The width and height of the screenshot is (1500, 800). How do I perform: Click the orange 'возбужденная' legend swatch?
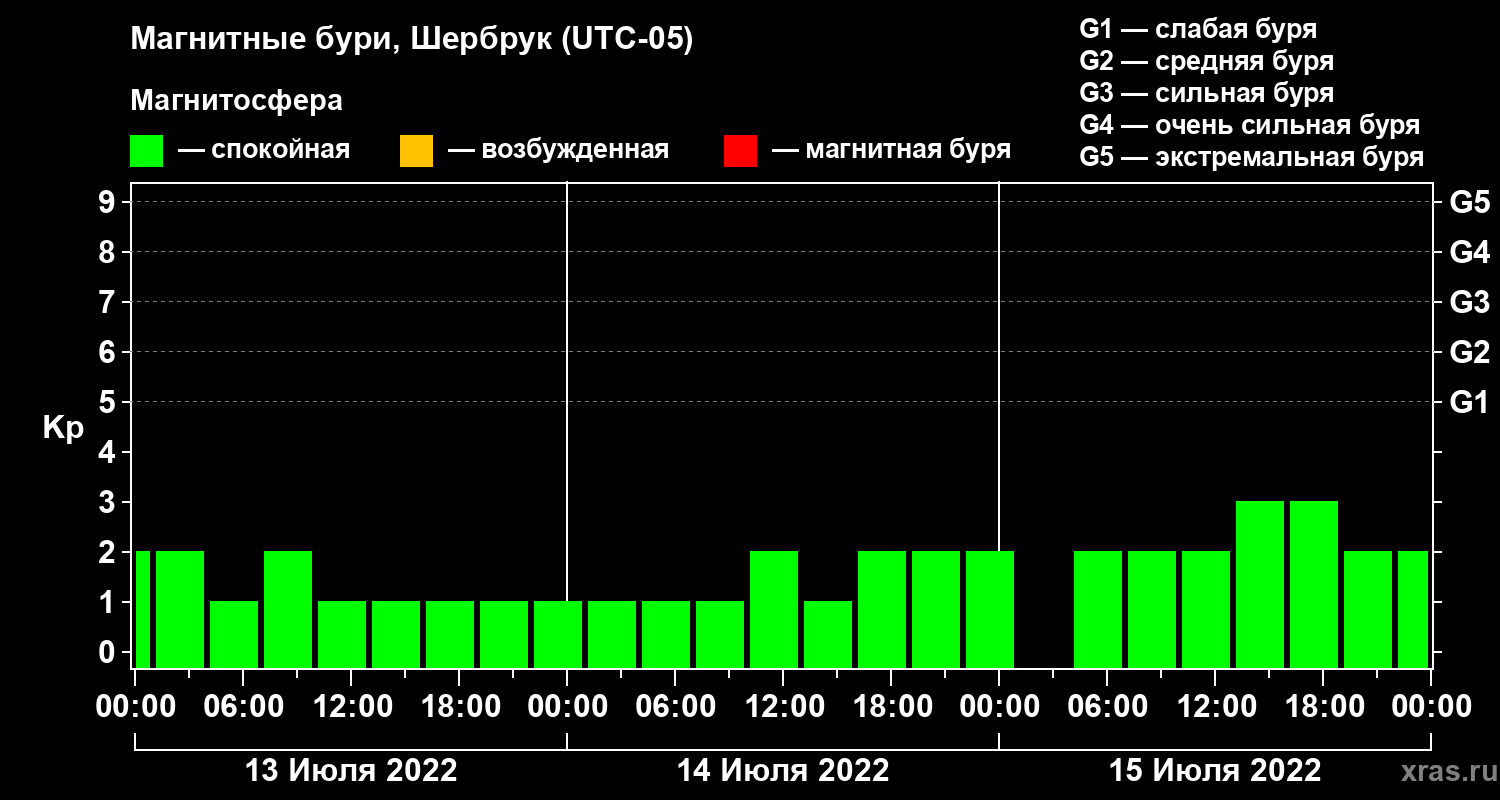point(416,151)
